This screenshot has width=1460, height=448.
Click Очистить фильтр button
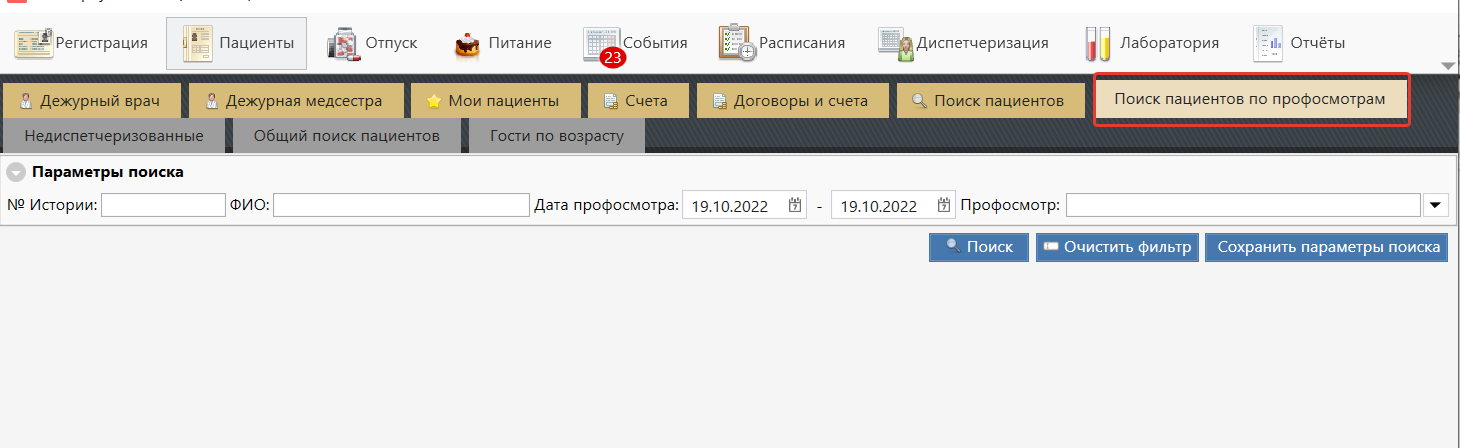click(1117, 247)
